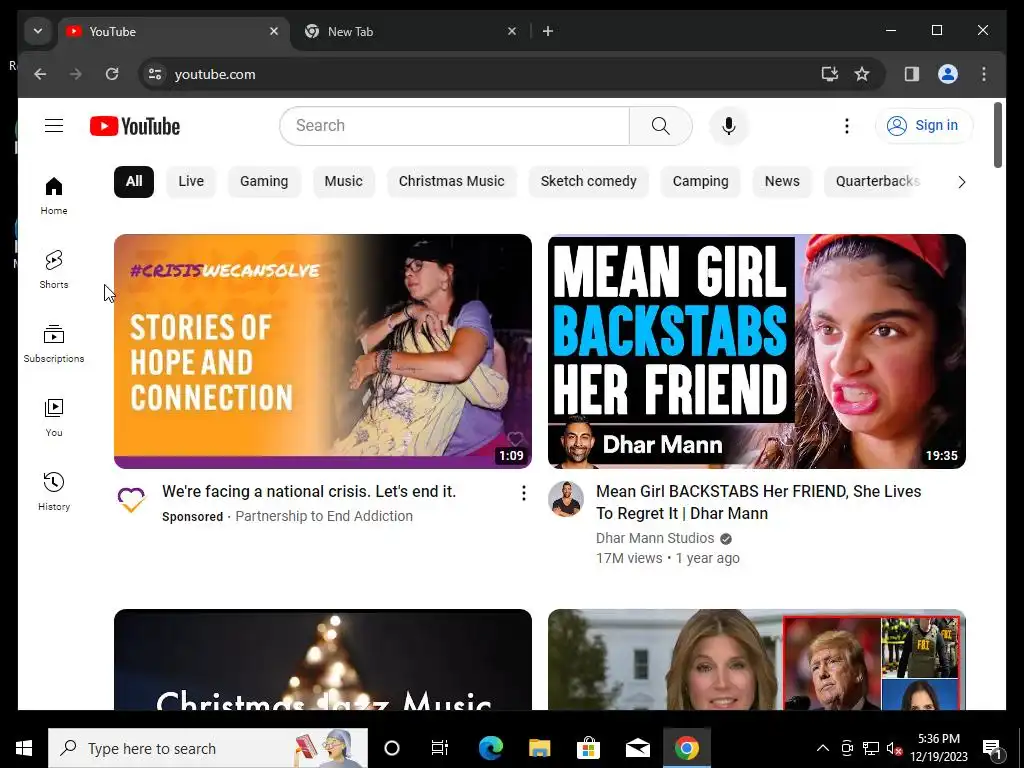Open Partnership to End Addiction link

click(324, 517)
